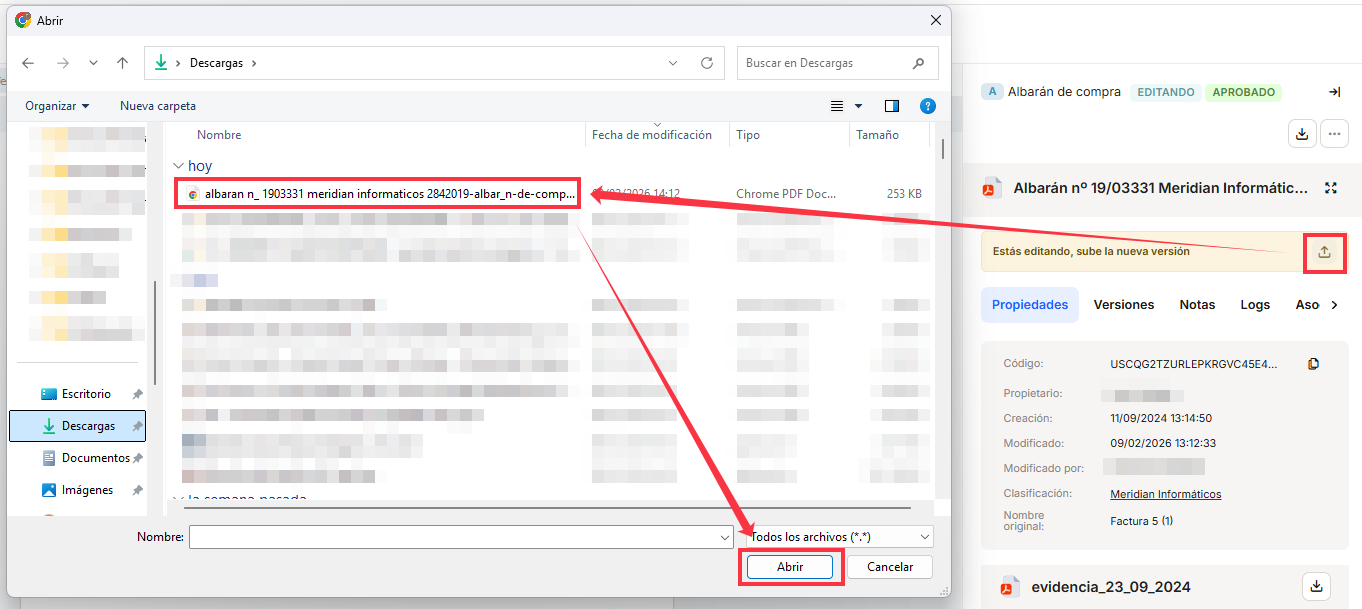
Task: Open the Meridian Informáticos classification link
Action: click(1165, 494)
